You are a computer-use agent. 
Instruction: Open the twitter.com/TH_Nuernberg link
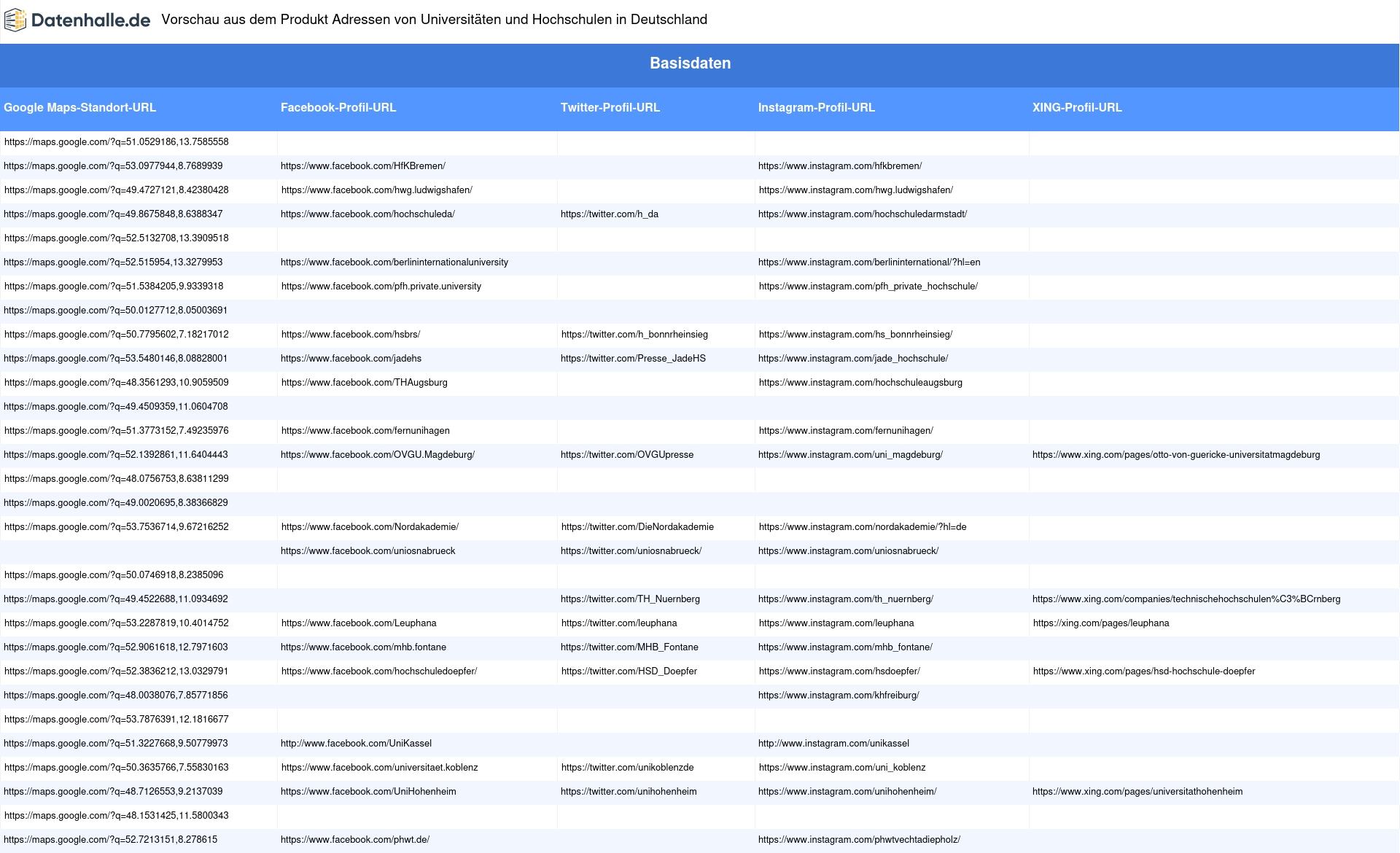point(630,599)
